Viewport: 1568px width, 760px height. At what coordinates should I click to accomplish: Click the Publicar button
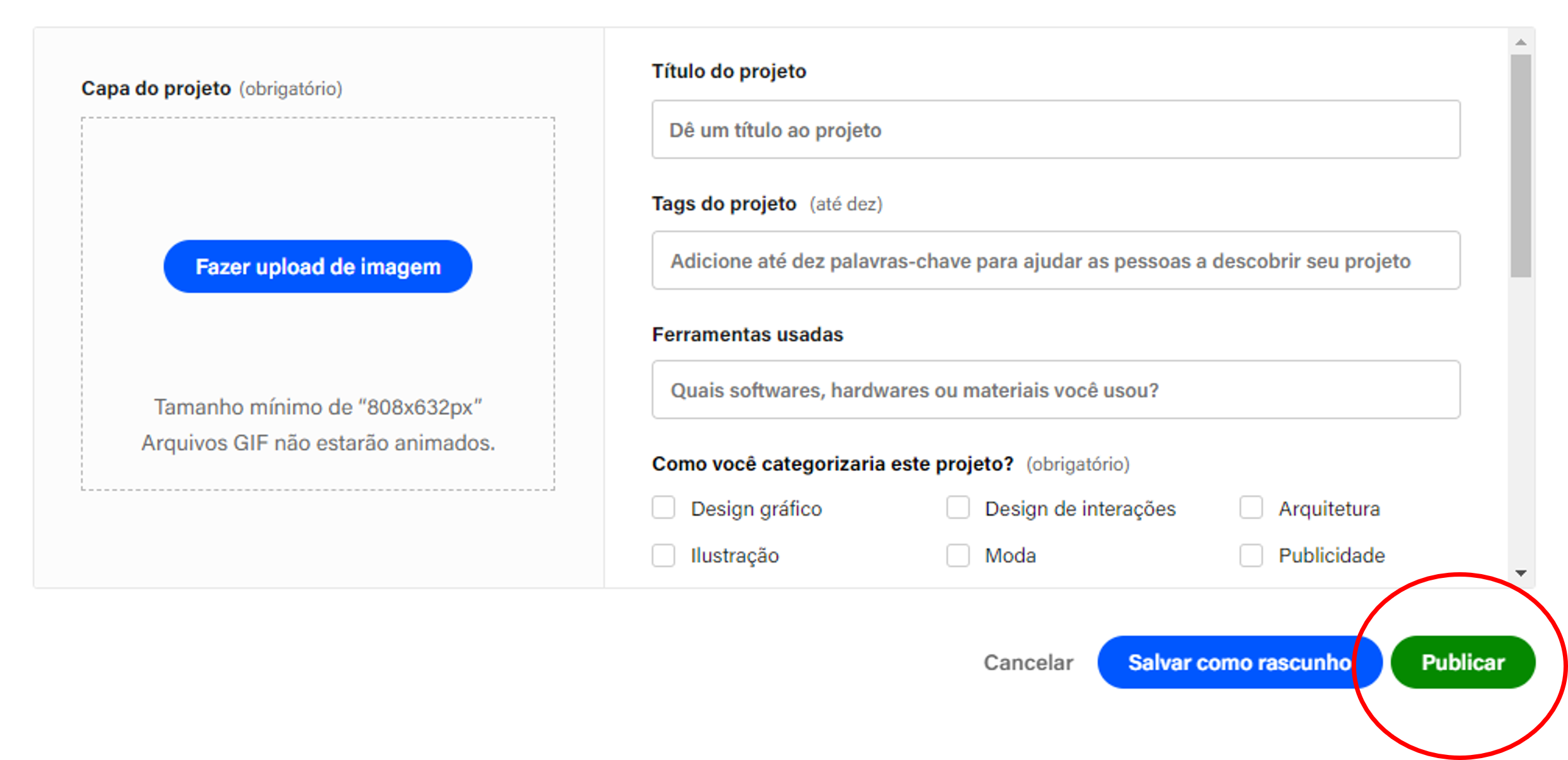(x=1462, y=662)
